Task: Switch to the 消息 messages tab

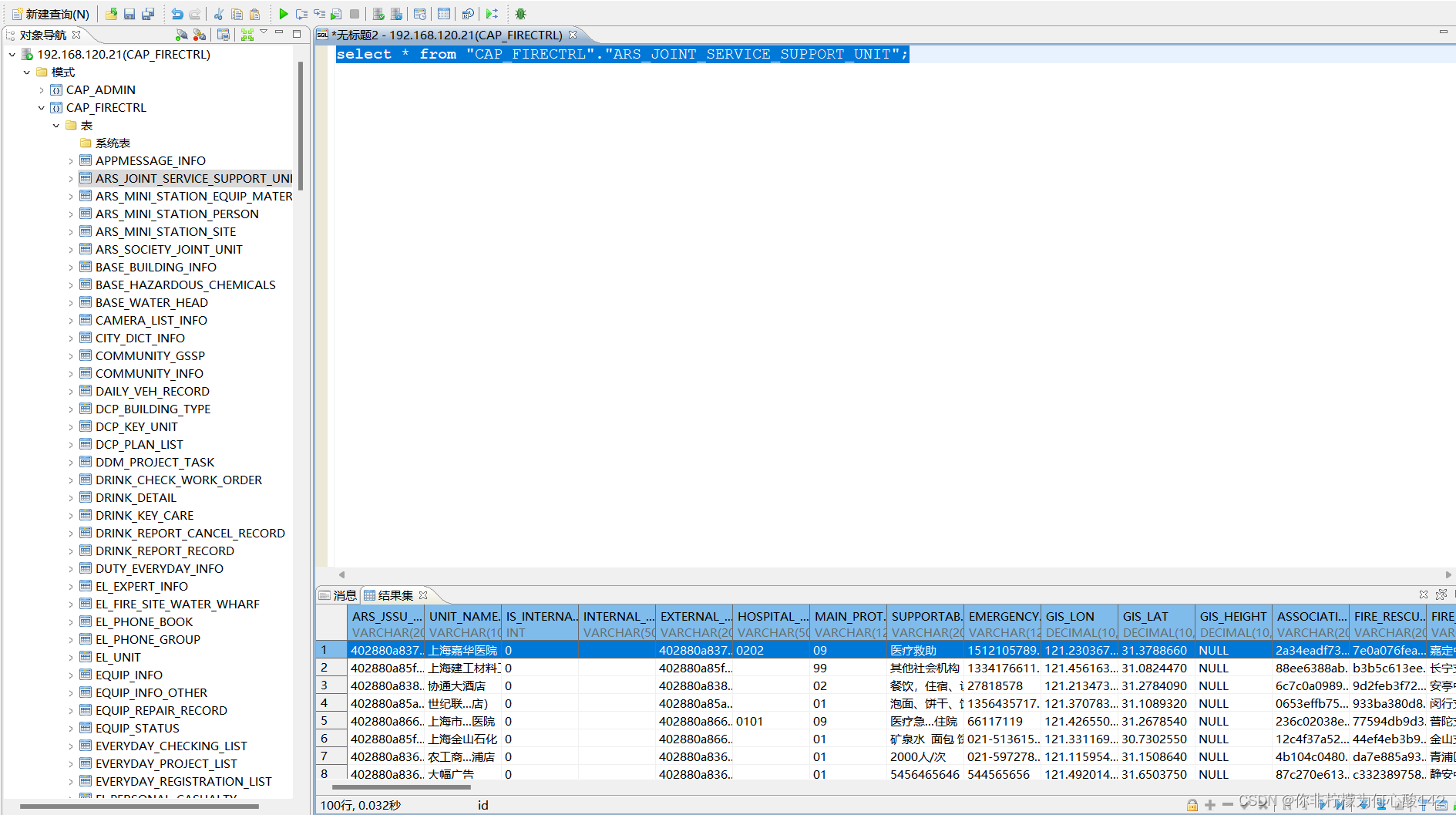Action: click(338, 595)
